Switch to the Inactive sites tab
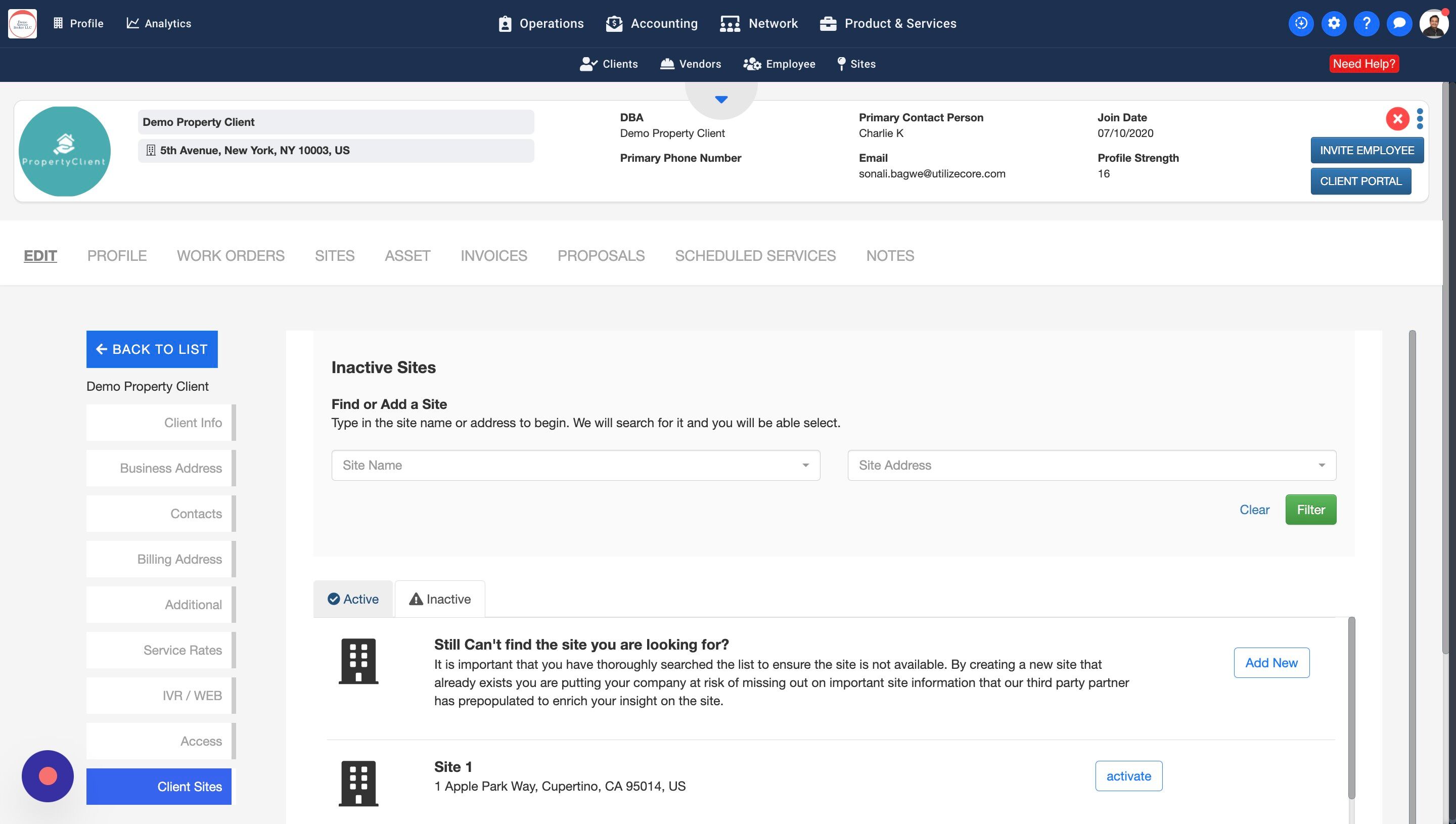The width and height of the screenshot is (1456, 824). (440, 599)
